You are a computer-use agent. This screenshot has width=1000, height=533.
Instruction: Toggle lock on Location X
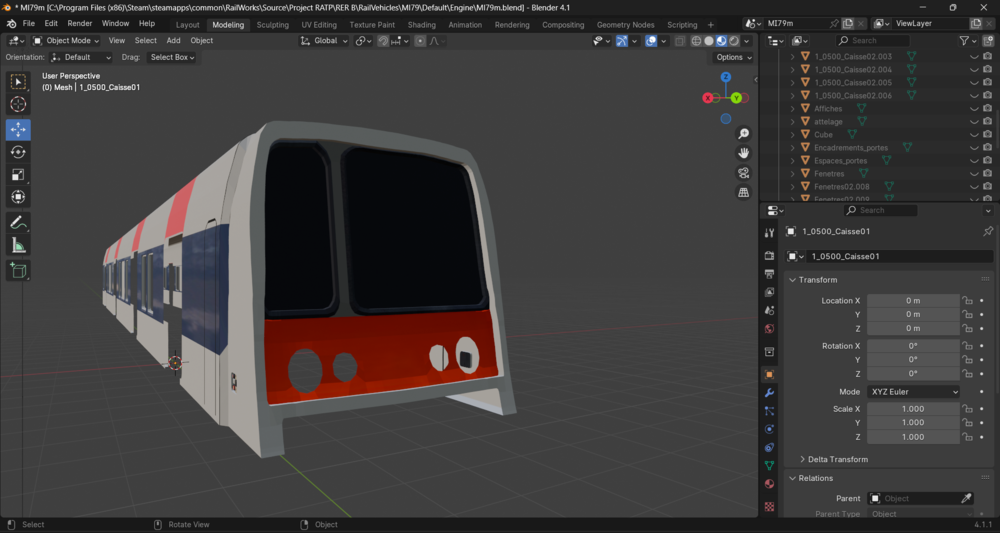click(x=967, y=301)
